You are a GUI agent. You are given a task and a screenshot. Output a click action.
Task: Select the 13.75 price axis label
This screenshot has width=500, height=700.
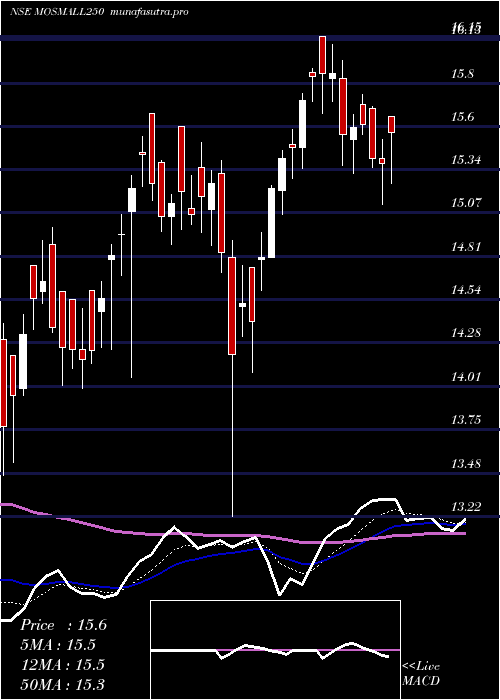[x=466, y=420]
